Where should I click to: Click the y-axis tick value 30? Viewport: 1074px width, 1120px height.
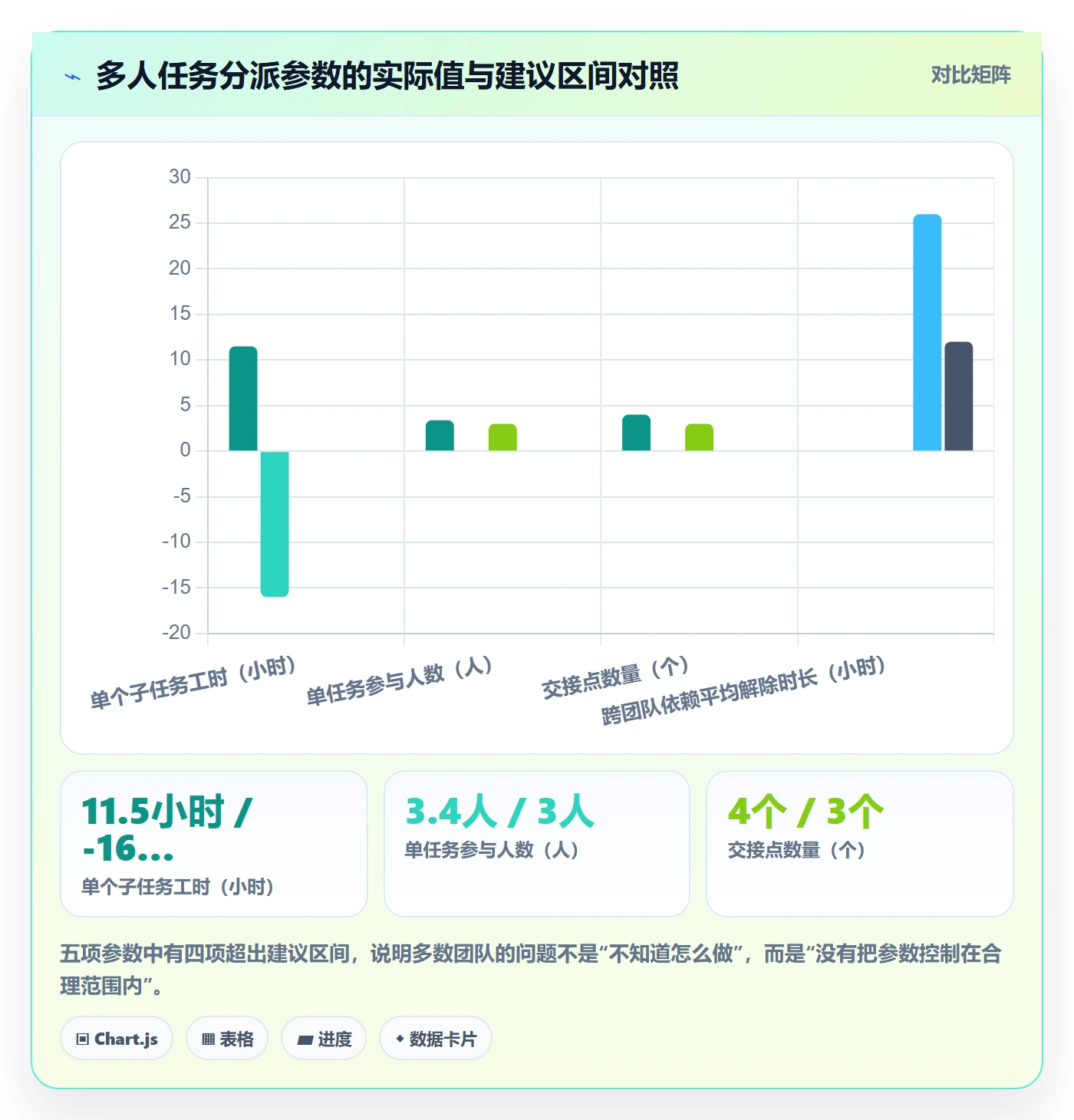point(180,177)
